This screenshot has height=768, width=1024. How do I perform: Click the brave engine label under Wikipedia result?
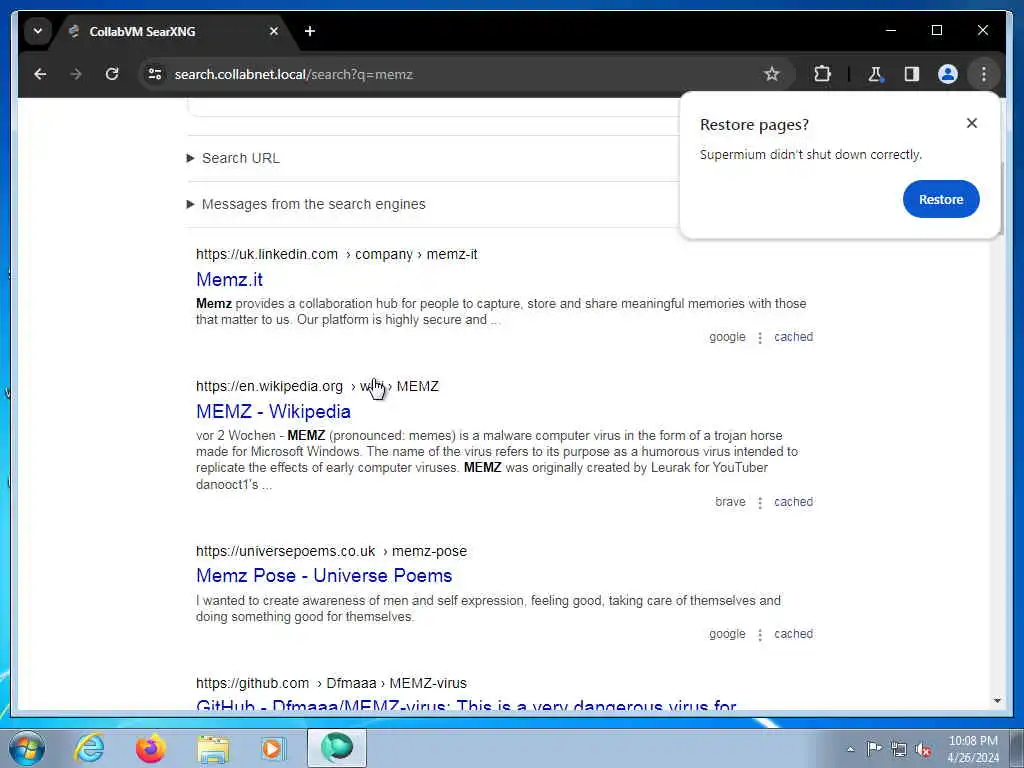point(730,502)
